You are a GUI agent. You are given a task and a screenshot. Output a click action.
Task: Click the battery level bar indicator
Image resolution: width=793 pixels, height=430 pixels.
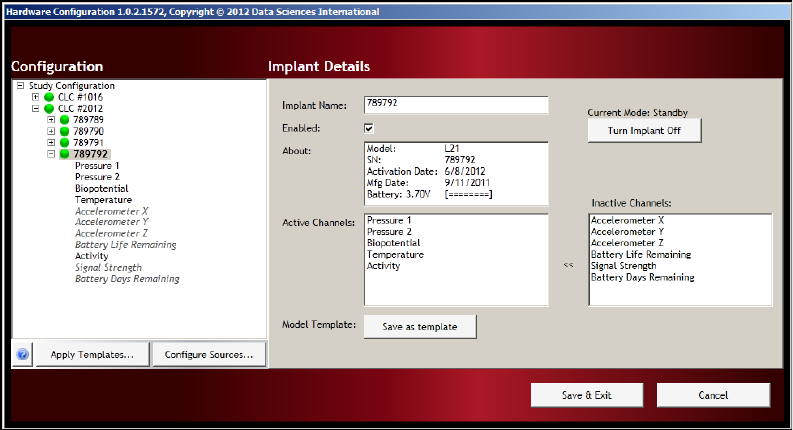[x=468, y=194]
